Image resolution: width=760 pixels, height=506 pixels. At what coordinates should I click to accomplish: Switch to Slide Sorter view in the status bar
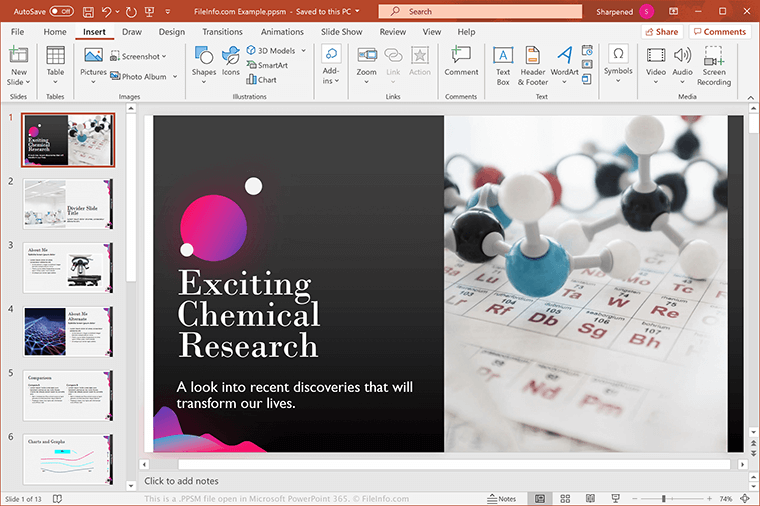[x=565, y=498]
